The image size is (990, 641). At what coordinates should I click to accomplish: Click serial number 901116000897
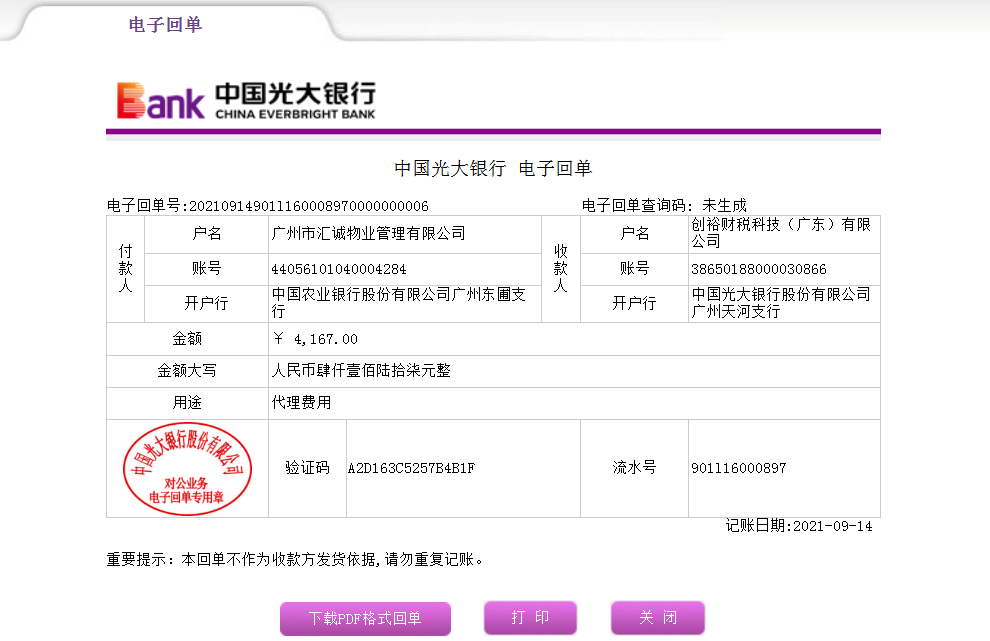coord(739,468)
